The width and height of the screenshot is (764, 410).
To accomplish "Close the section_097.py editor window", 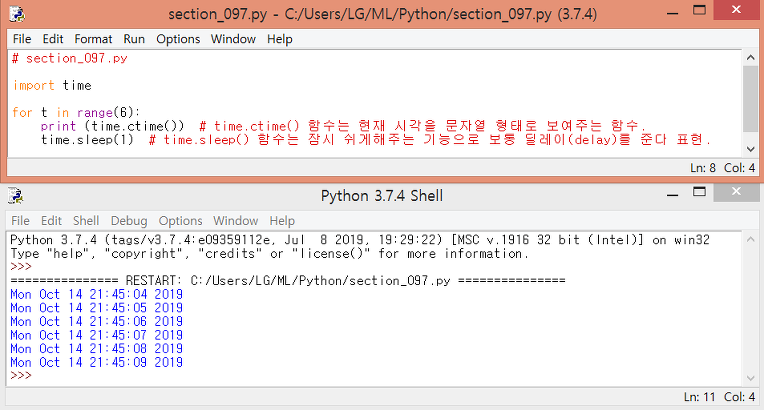I will [736, 10].
